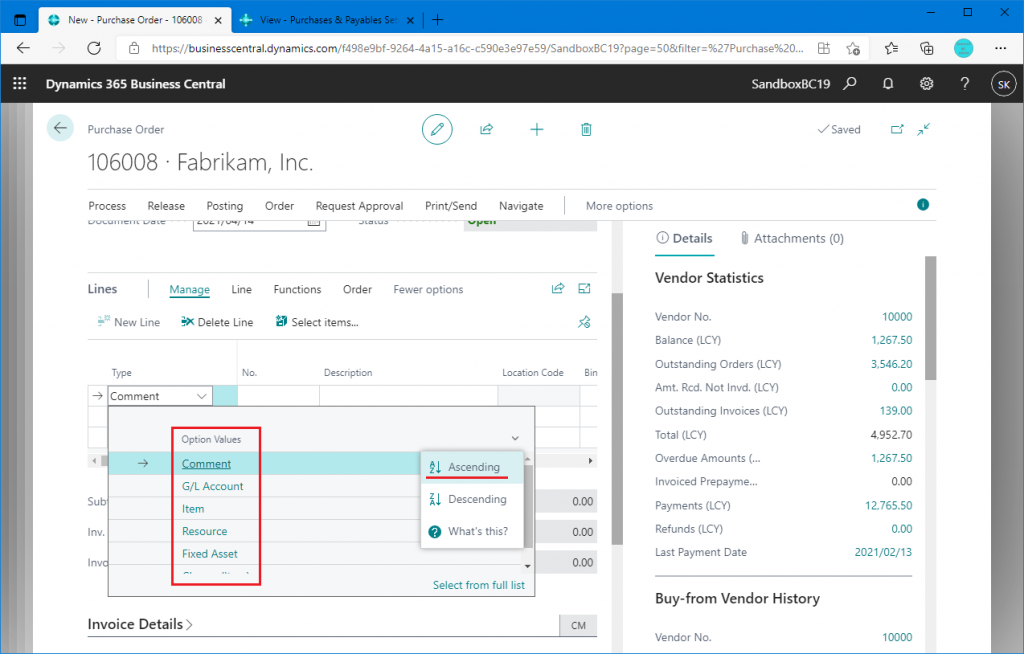
Task: Switch to the Attachments (0) tab
Action: (792, 238)
